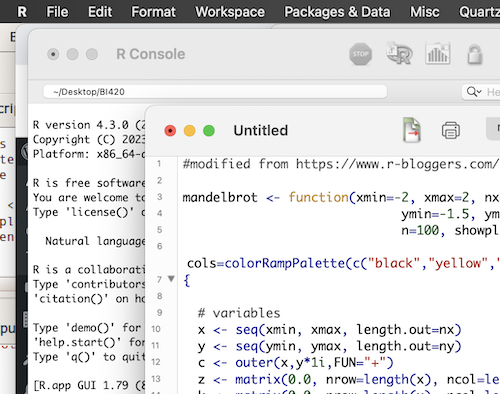Click line number 10 in the gutter

(156, 329)
